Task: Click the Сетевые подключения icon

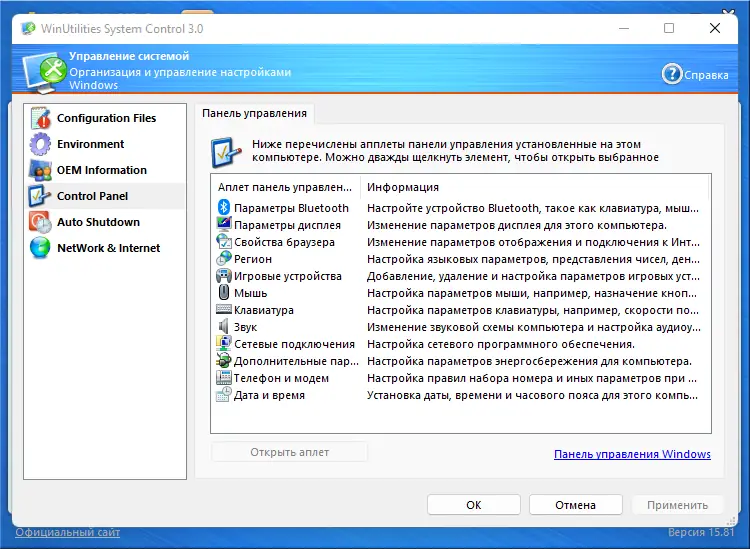Action: point(224,344)
